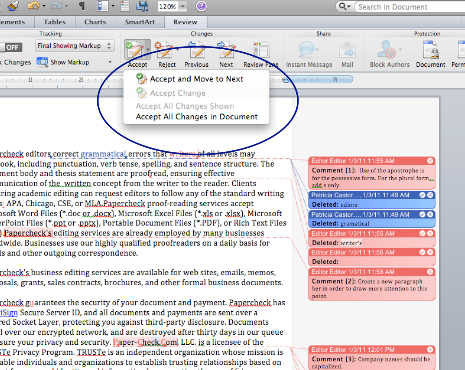Screen dimensions: 465x370
Task: Click the Accept change icon
Action: pyautogui.click(x=134, y=49)
